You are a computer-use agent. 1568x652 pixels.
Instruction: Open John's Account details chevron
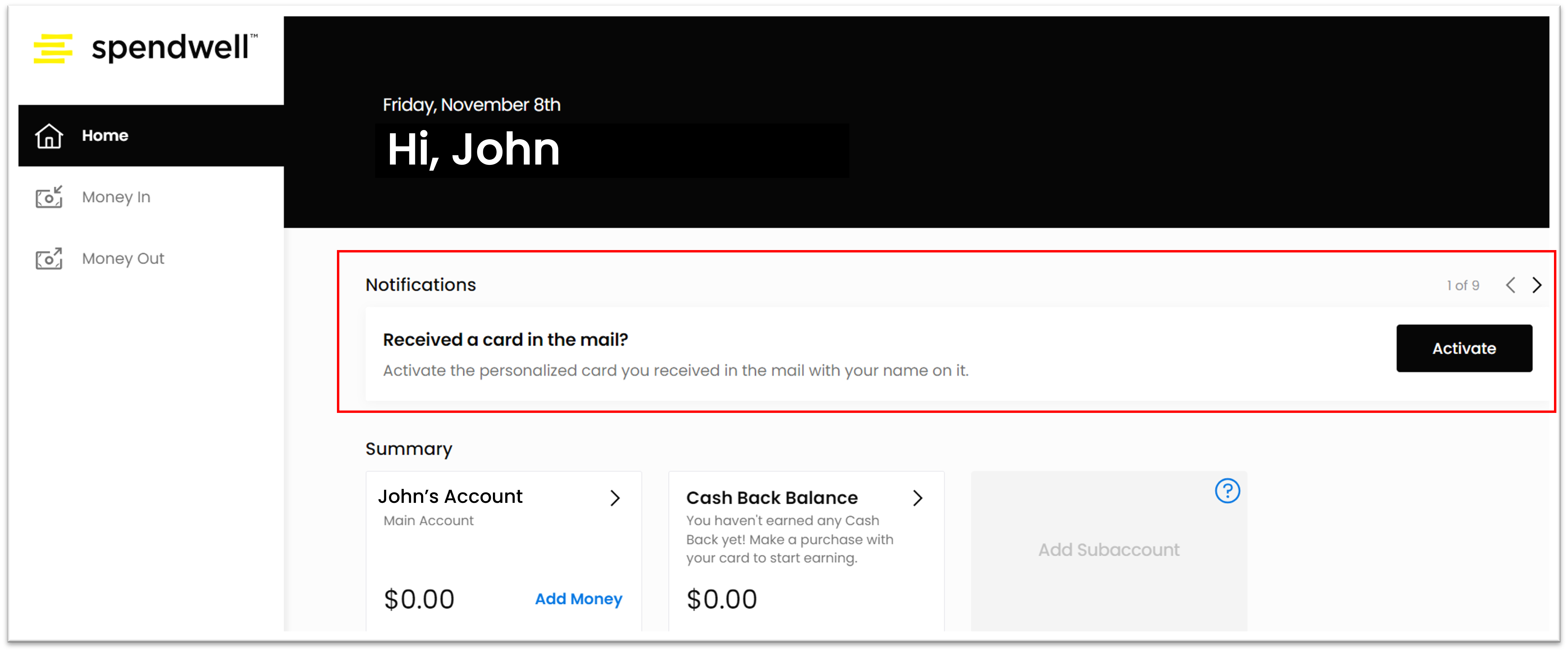click(x=615, y=498)
